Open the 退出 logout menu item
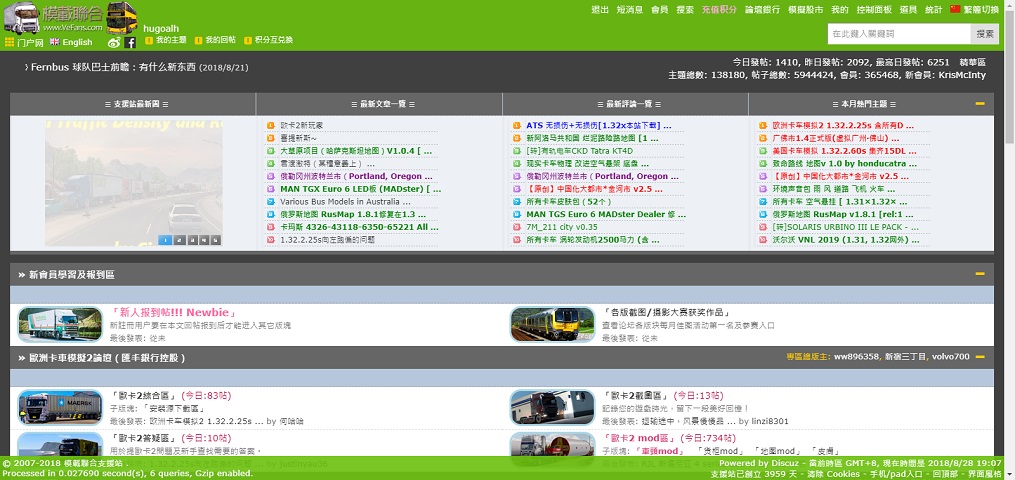The height and width of the screenshot is (480, 1015). tap(600, 10)
